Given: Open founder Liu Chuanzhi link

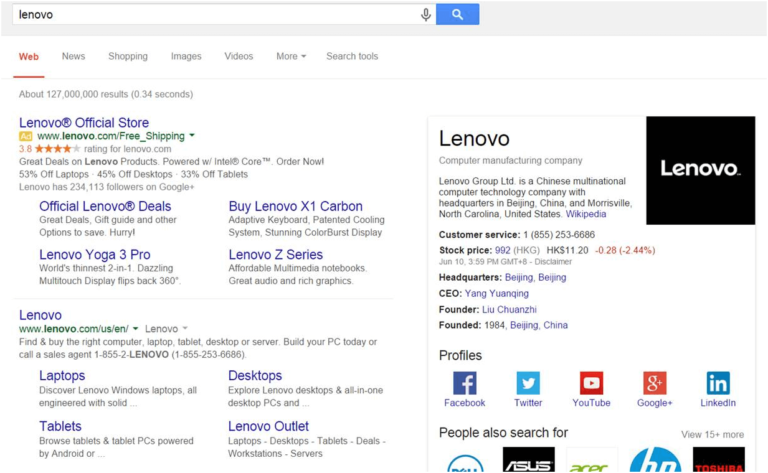Looking at the screenshot, I should point(509,309).
